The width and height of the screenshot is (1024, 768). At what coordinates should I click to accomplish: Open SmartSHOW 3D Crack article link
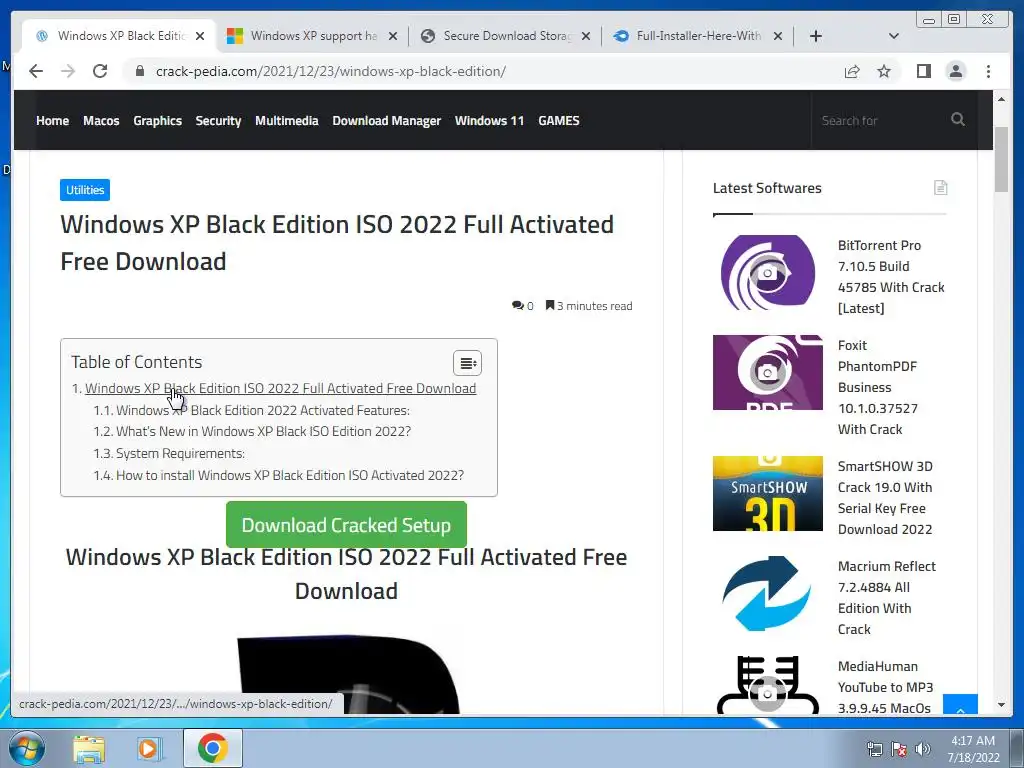[885, 498]
